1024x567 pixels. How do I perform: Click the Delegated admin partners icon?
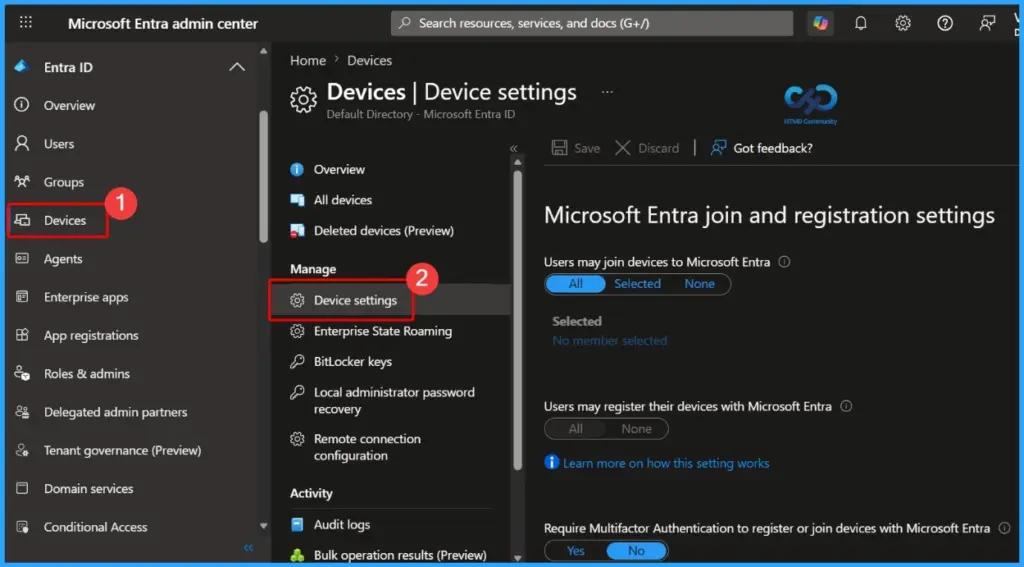point(22,412)
